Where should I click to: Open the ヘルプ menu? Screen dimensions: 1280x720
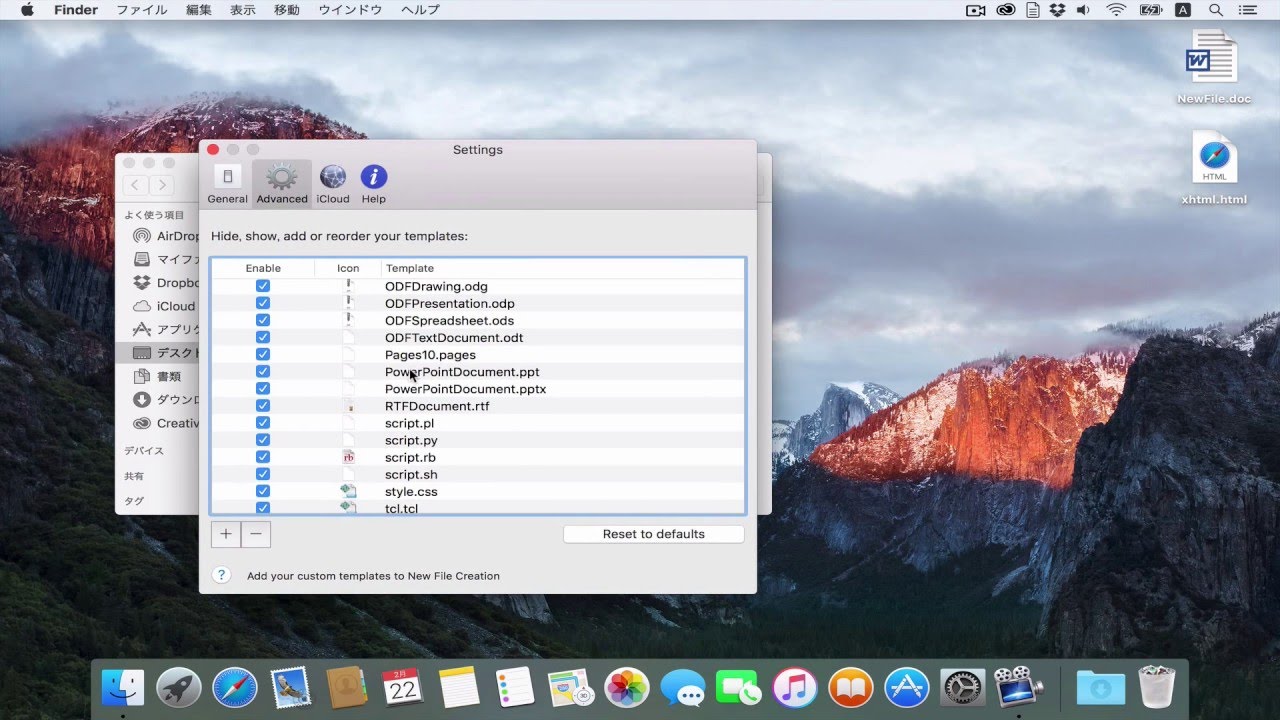420,10
